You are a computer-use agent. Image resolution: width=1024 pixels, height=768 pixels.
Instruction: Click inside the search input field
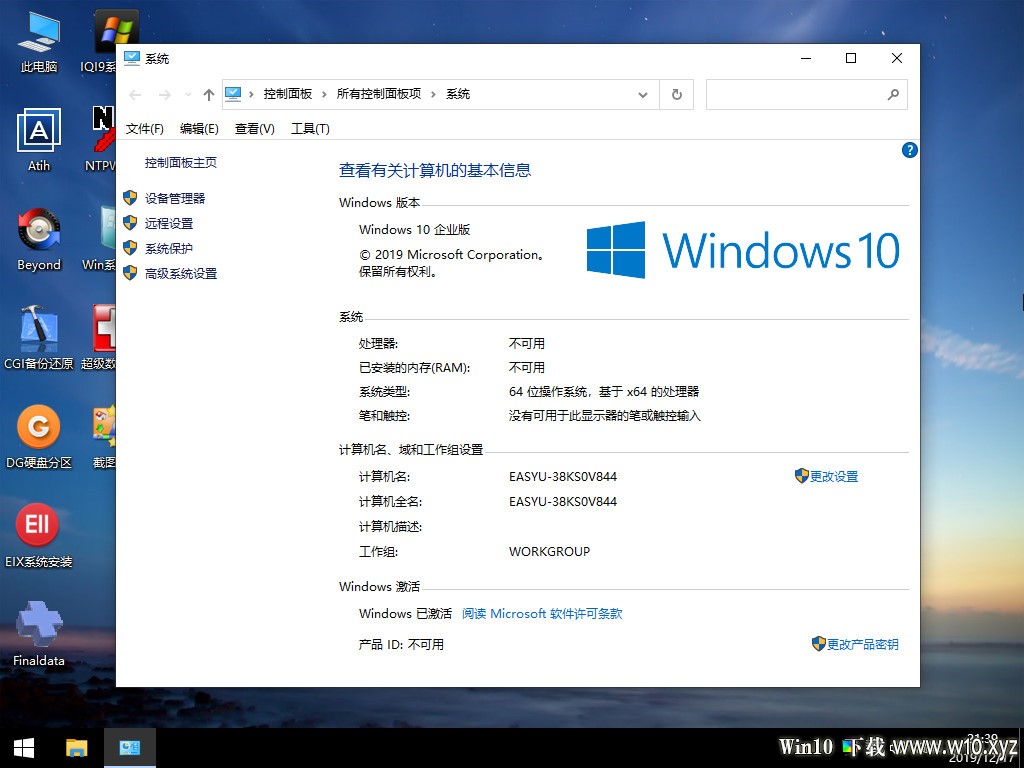pyautogui.click(x=795, y=95)
